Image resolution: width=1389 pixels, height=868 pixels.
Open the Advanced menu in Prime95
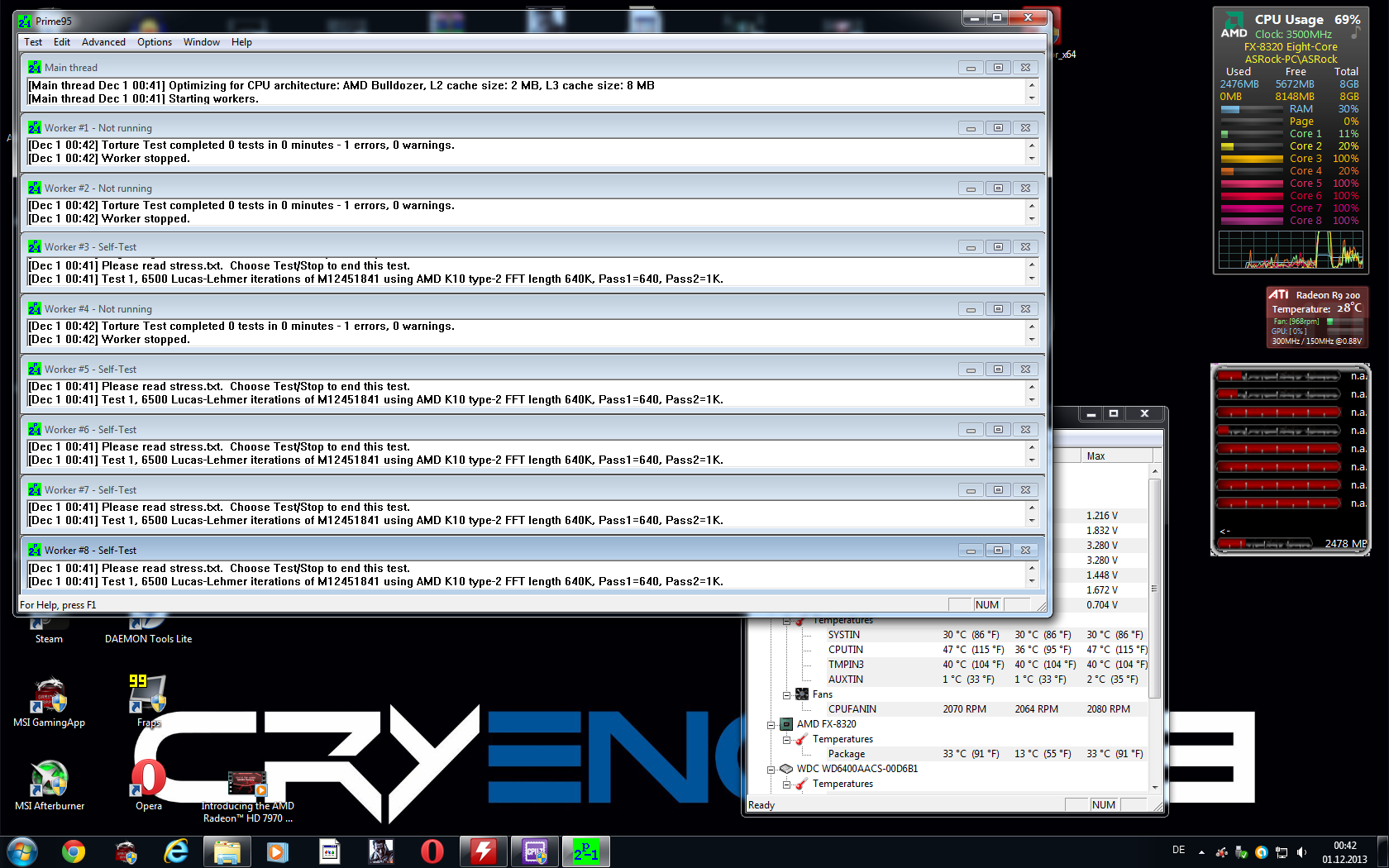pos(103,42)
